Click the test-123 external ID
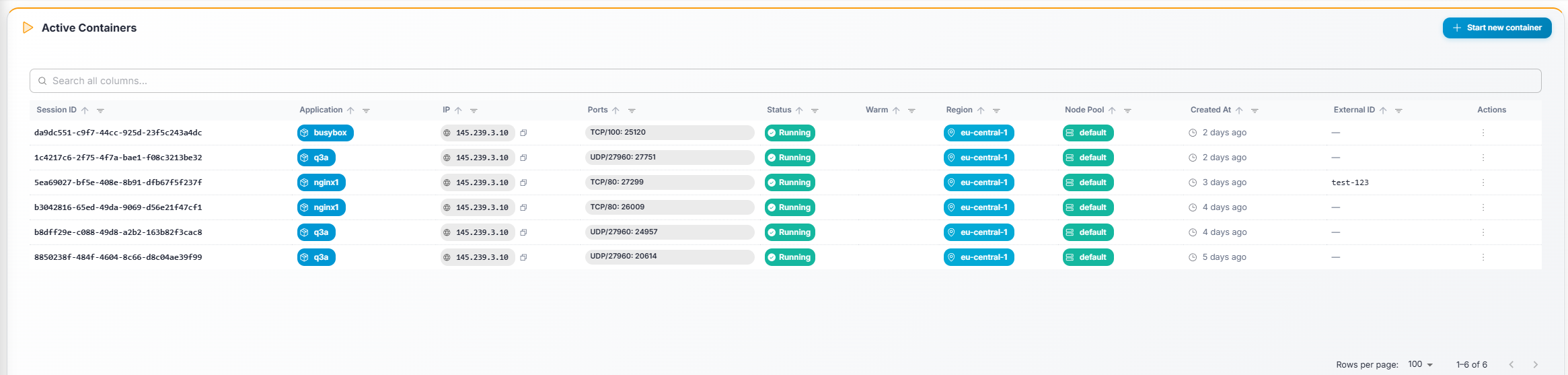The width and height of the screenshot is (1568, 375). pos(1350,182)
